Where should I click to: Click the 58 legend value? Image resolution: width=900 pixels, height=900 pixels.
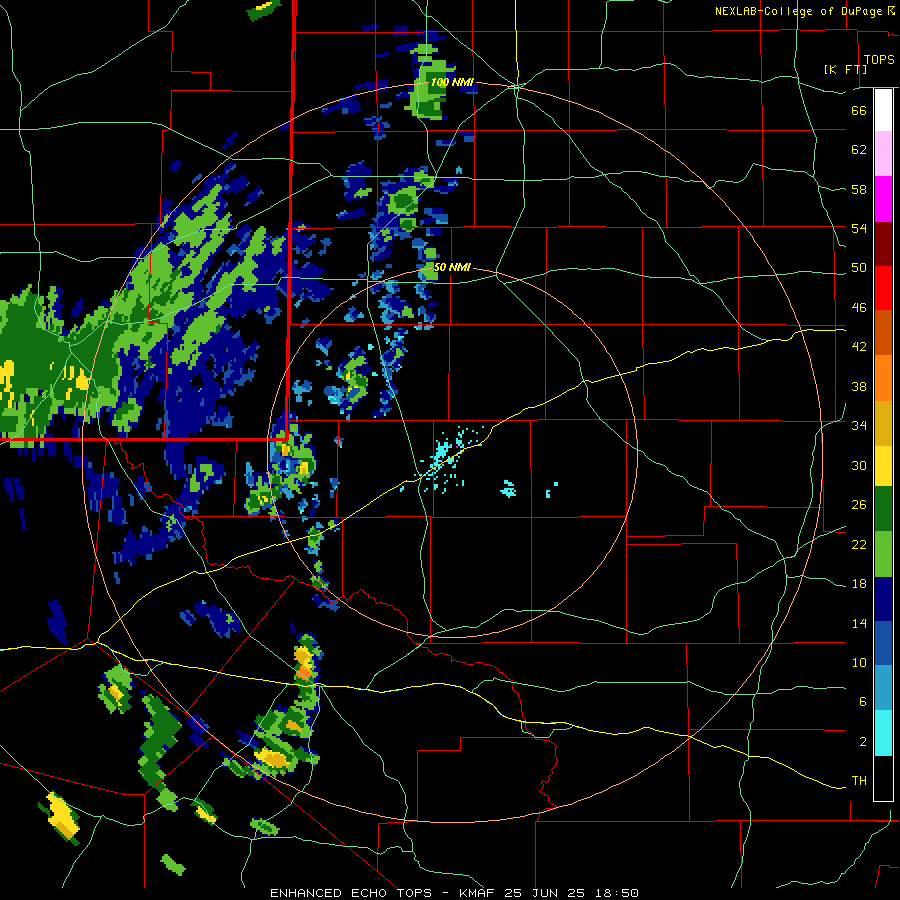(x=859, y=189)
